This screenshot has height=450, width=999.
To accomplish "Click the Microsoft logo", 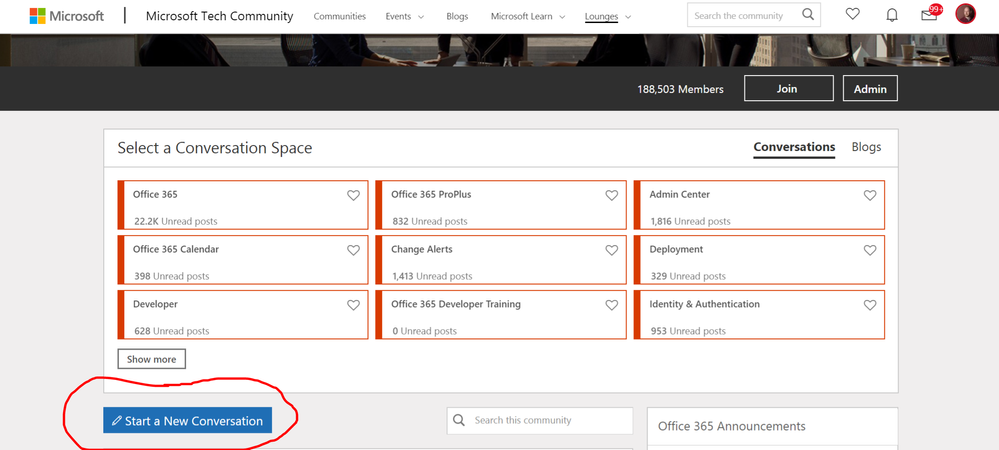I will (66, 16).
